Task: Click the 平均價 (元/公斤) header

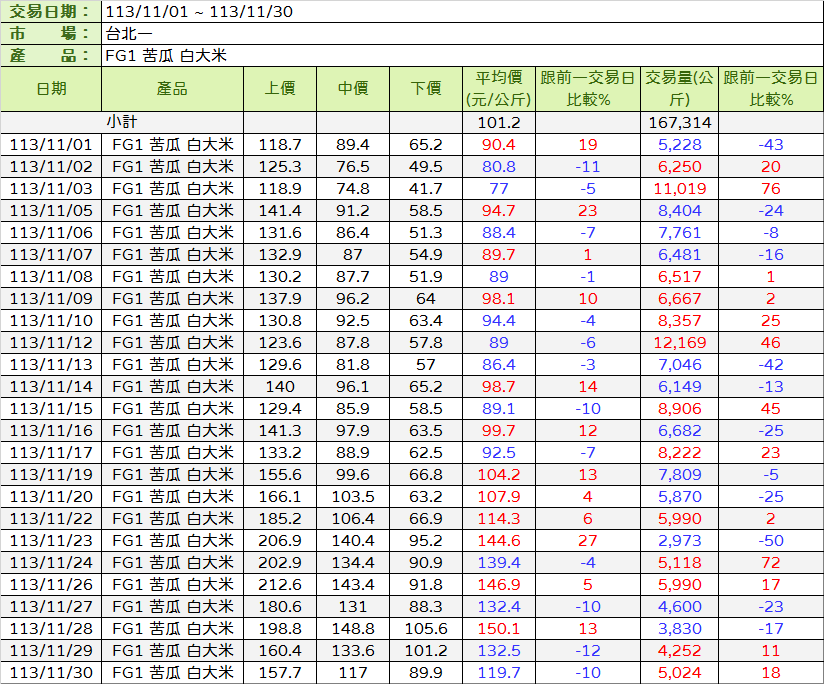Action: pos(499,89)
